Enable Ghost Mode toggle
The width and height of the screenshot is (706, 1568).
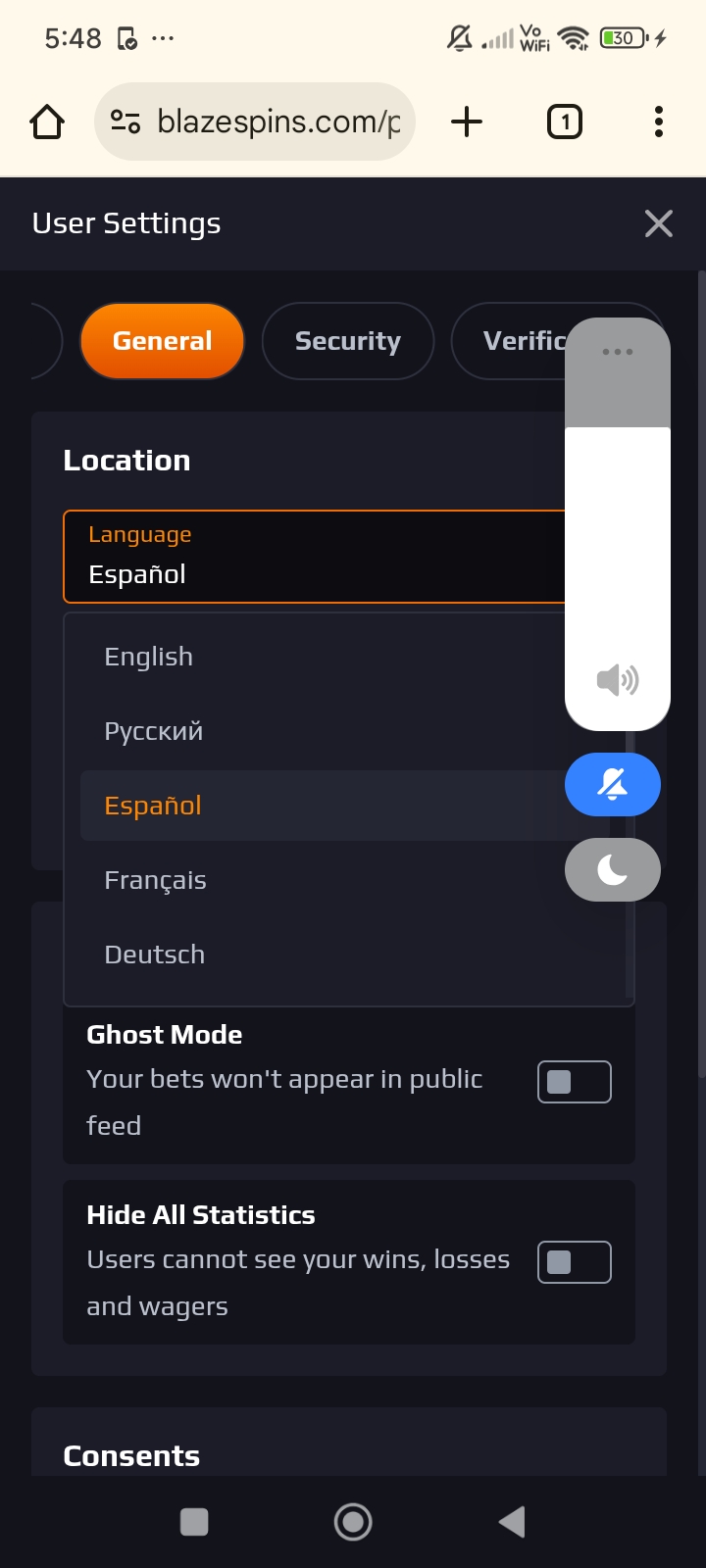pyautogui.click(x=574, y=1082)
